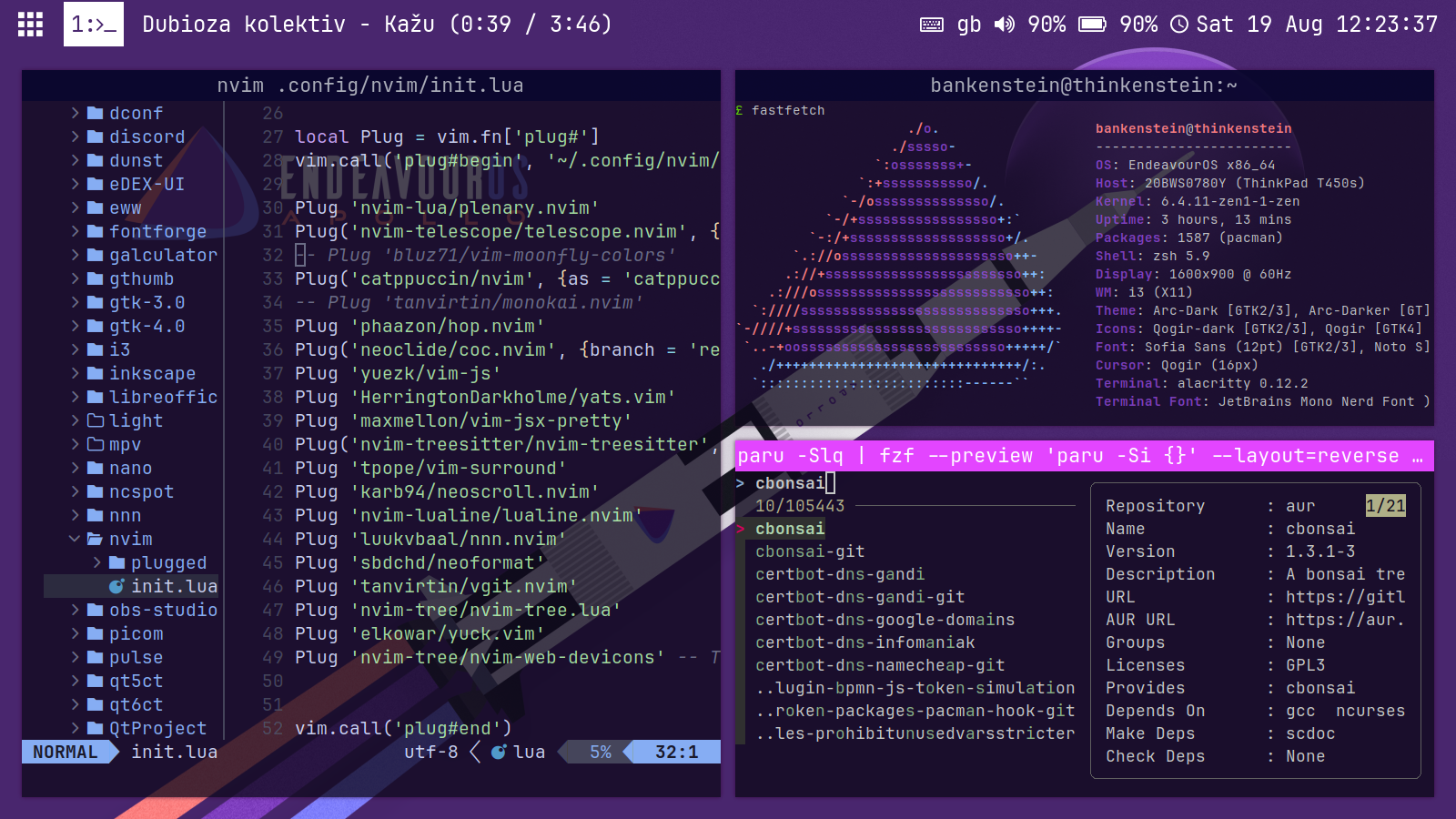Screen dimensions: 1456x819
Task: Click the 10/105443 match counter
Action: tap(800, 505)
